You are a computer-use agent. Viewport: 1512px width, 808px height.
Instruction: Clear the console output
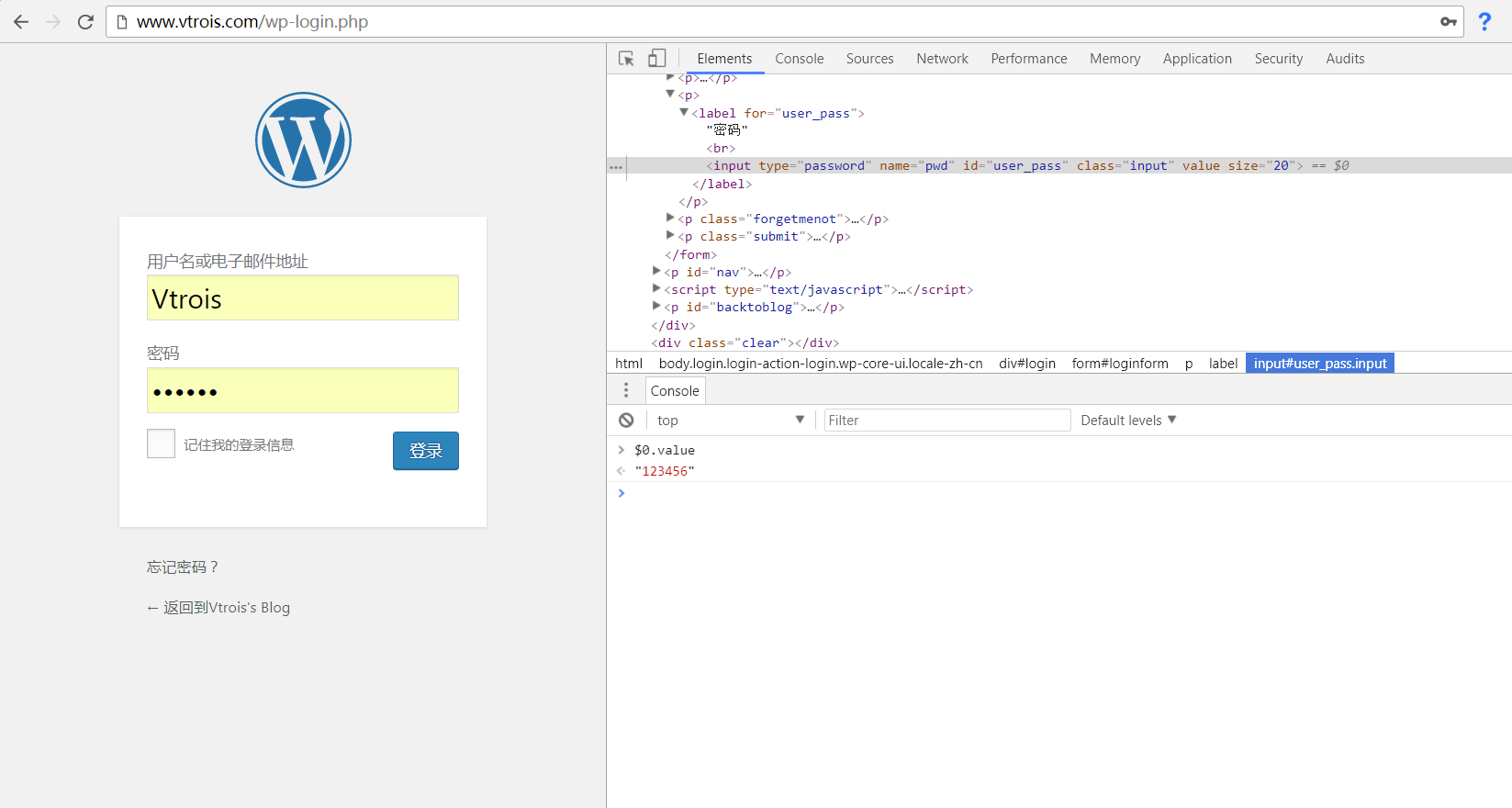[626, 421]
